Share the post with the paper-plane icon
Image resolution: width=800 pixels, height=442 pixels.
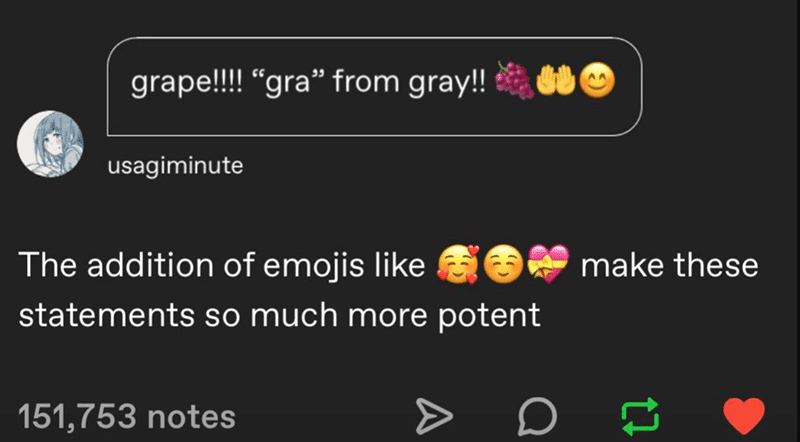tap(434, 416)
